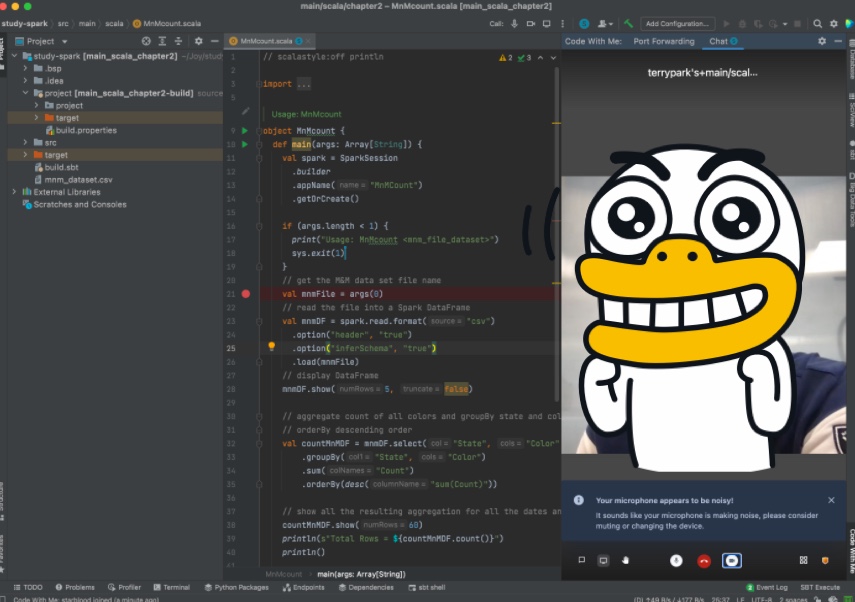The height and width of the screenshot is (602, 855).
Task: Toggle the breakpoint on line 21
Action: (x=246, y=294)
